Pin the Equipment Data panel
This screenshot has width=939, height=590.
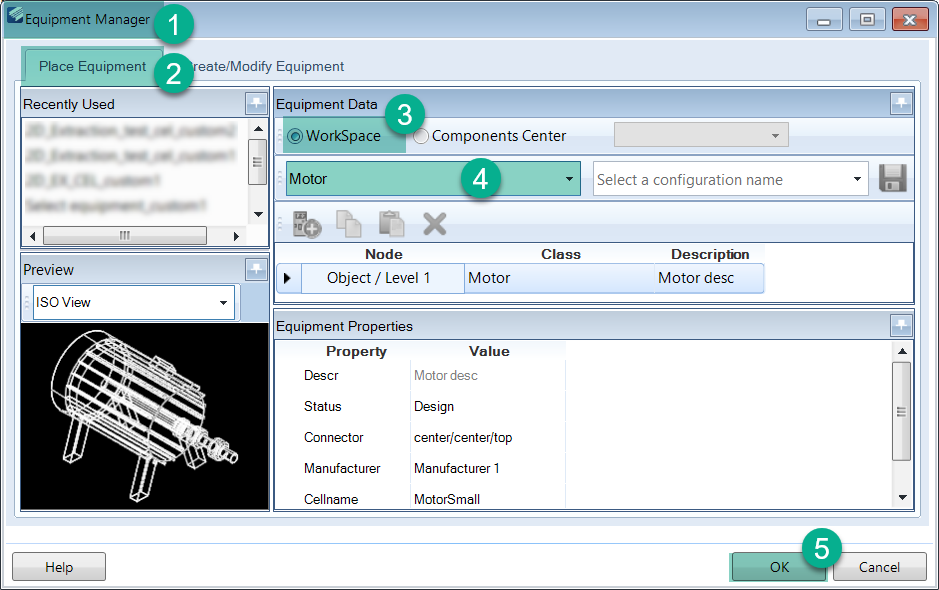[901, 103]
